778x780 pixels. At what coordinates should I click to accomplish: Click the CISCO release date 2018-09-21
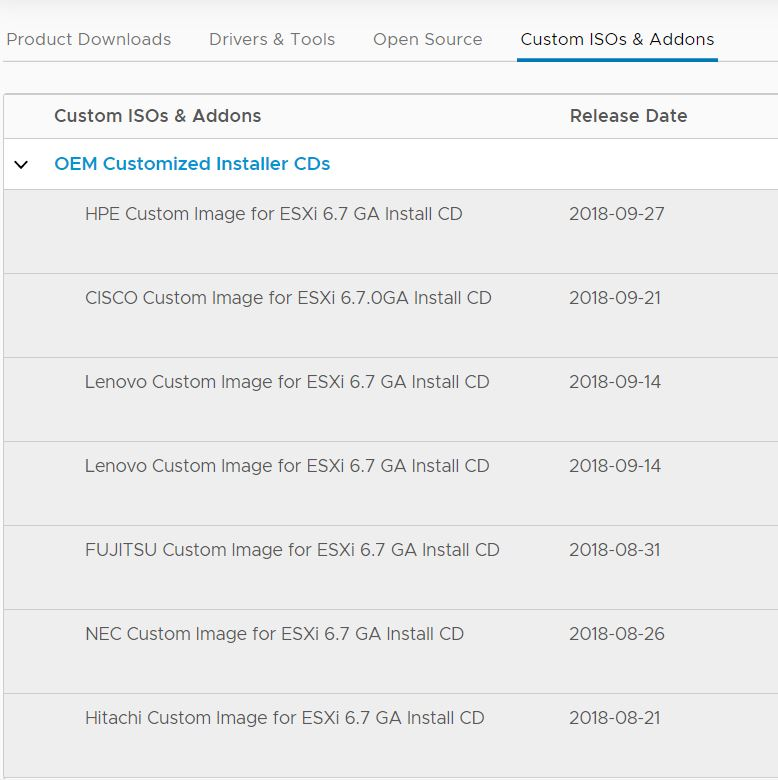click(615, 298)
